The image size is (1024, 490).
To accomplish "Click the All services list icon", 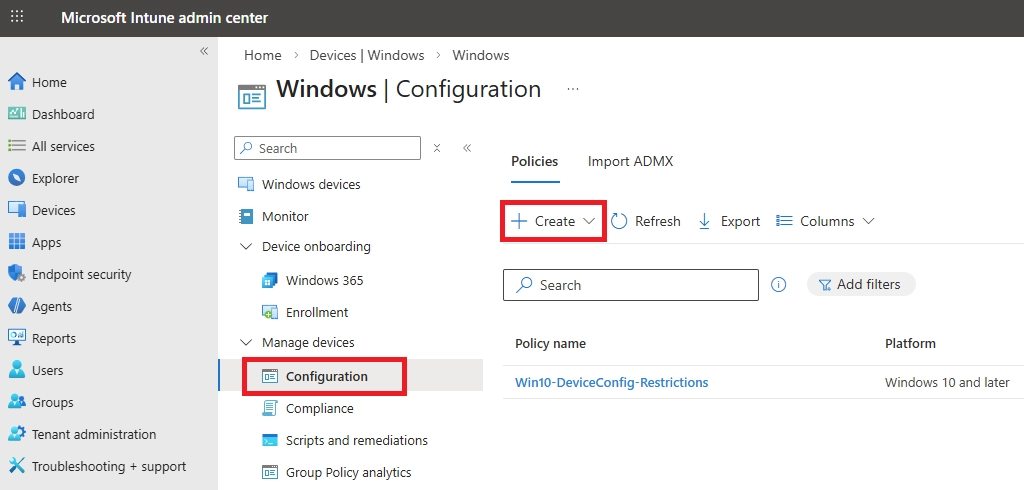I will pyautogui.click(x=17, y=146).
